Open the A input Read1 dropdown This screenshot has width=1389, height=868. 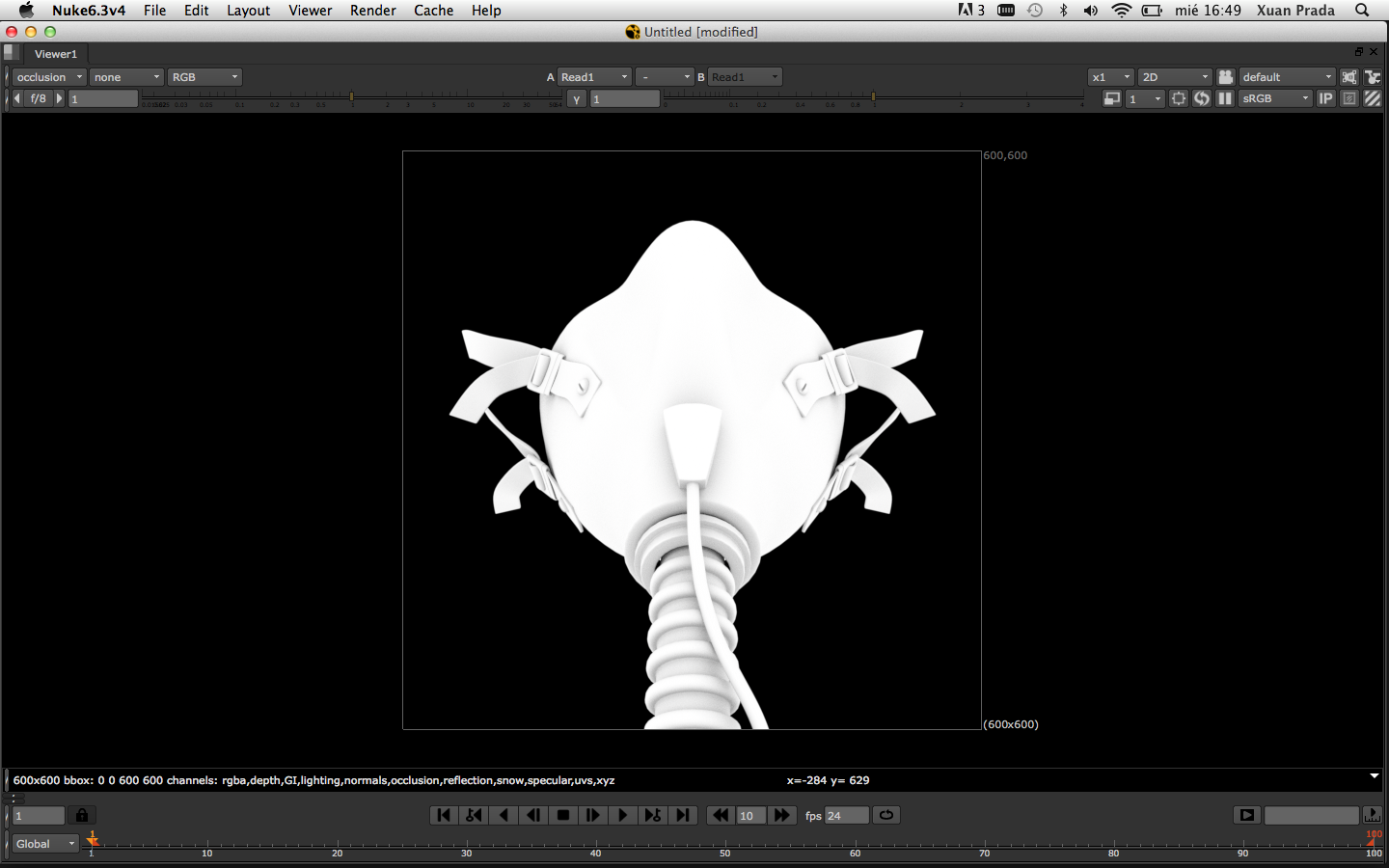(594, 77)
